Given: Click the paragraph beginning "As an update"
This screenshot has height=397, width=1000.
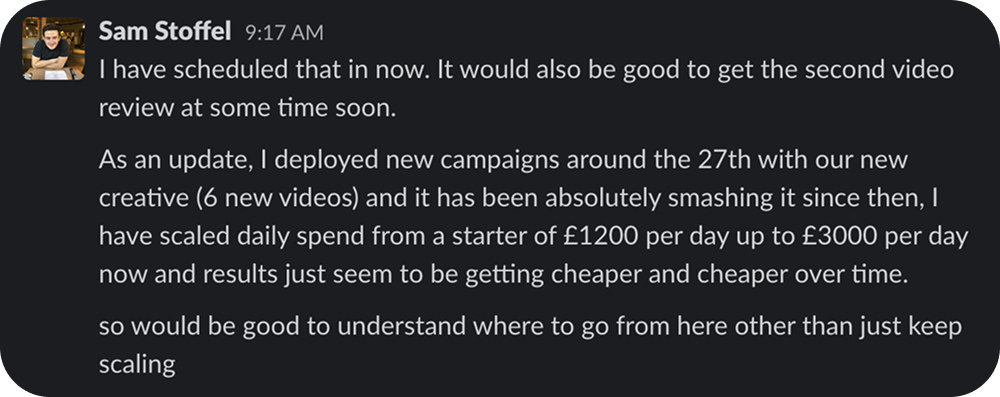Looking at the screenshot, I should point(533,217).
